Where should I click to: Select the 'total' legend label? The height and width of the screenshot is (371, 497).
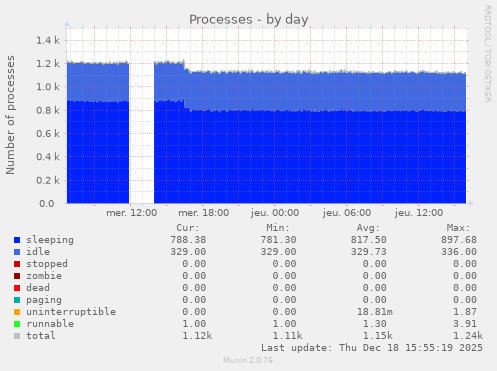41,336
